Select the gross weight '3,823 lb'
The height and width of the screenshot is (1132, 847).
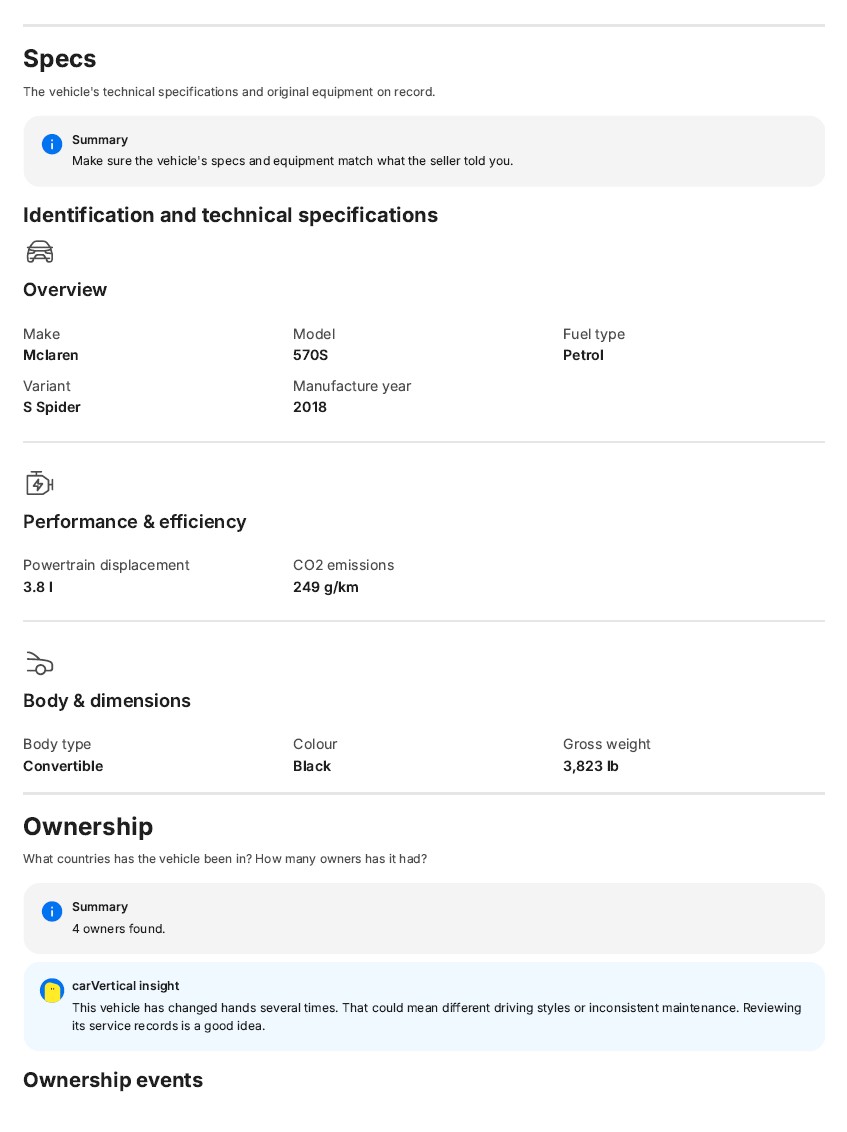(591, 766)
